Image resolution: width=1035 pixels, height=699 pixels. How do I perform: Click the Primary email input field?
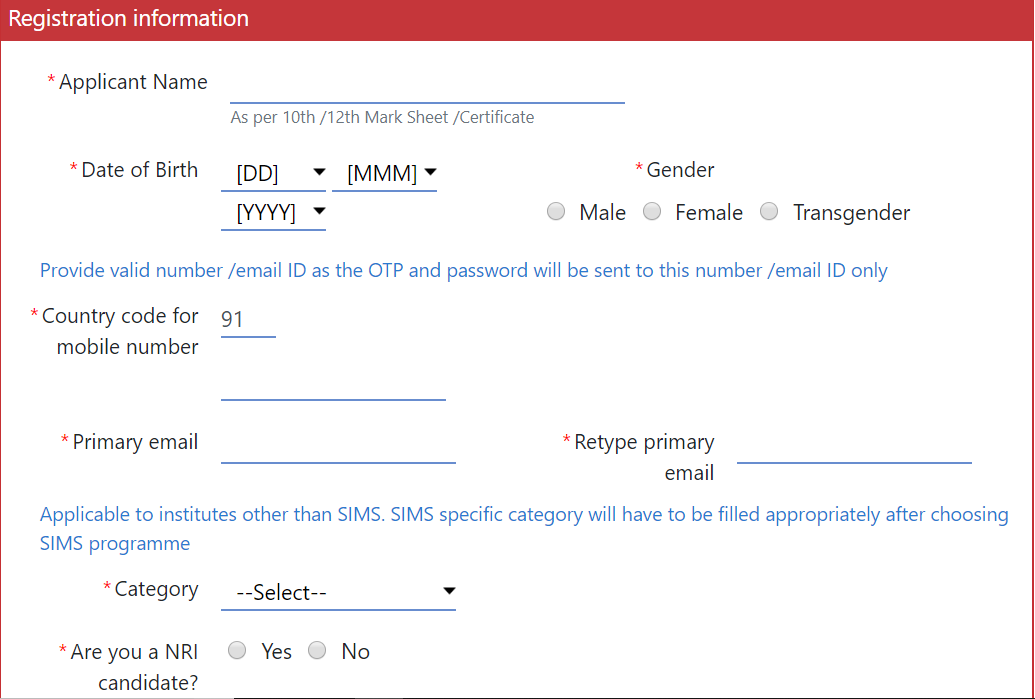click(338, 446)
